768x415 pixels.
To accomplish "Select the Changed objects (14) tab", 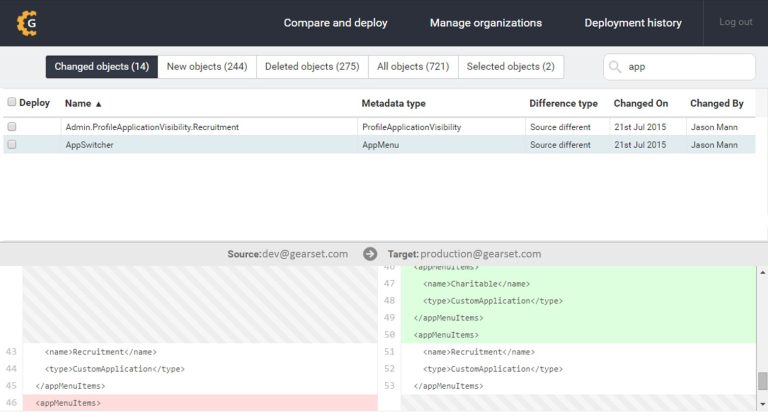I will click(101, 67).
